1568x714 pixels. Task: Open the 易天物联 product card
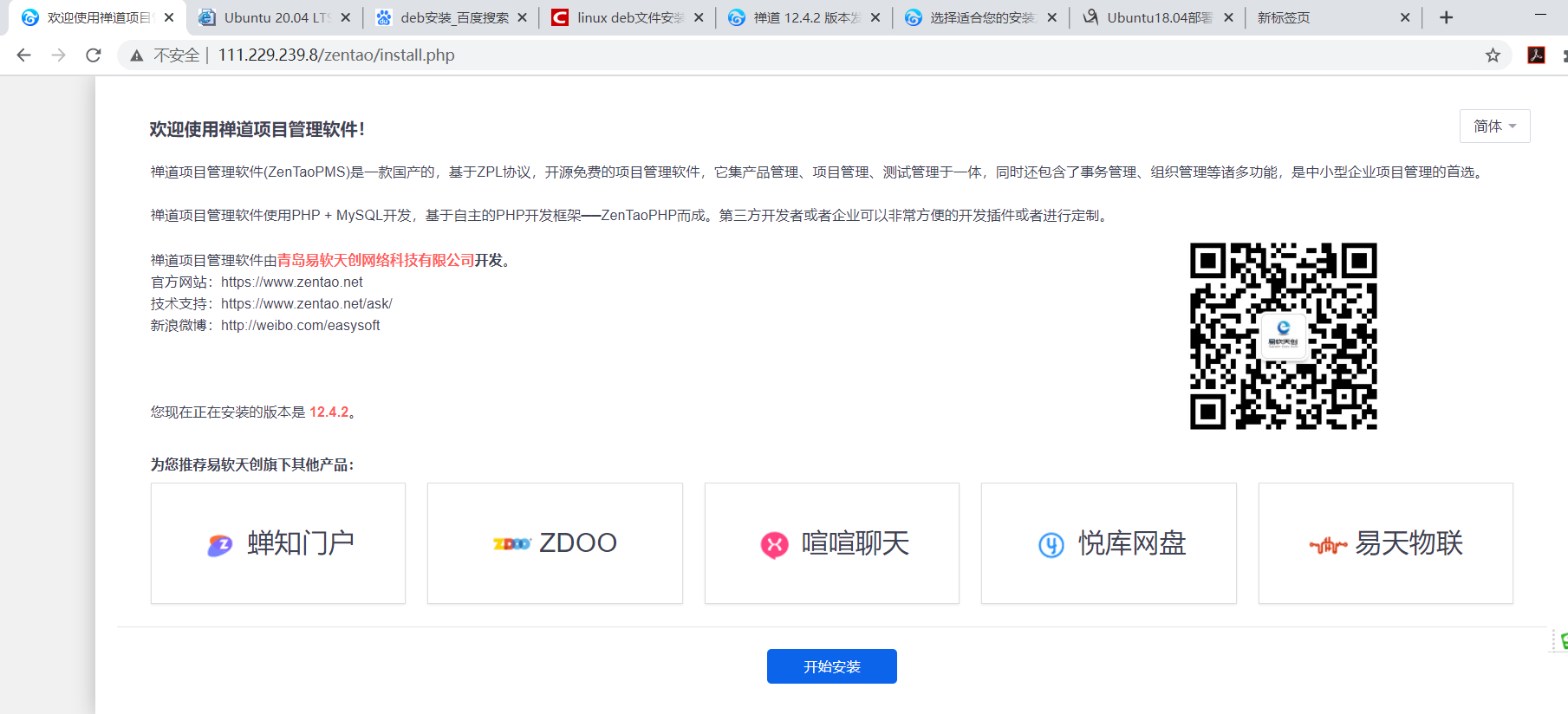pyautogui.click(x=1386, y=543)
